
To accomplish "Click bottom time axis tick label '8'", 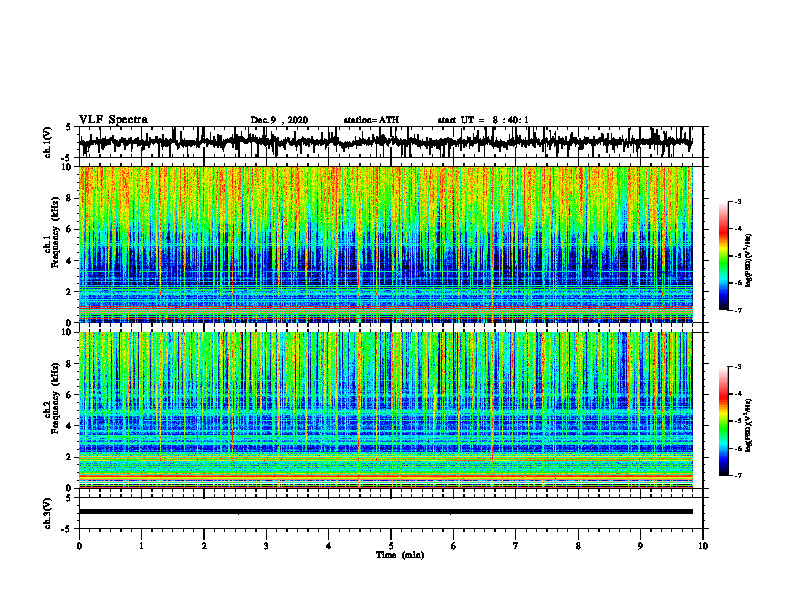I will pos(578,546).
